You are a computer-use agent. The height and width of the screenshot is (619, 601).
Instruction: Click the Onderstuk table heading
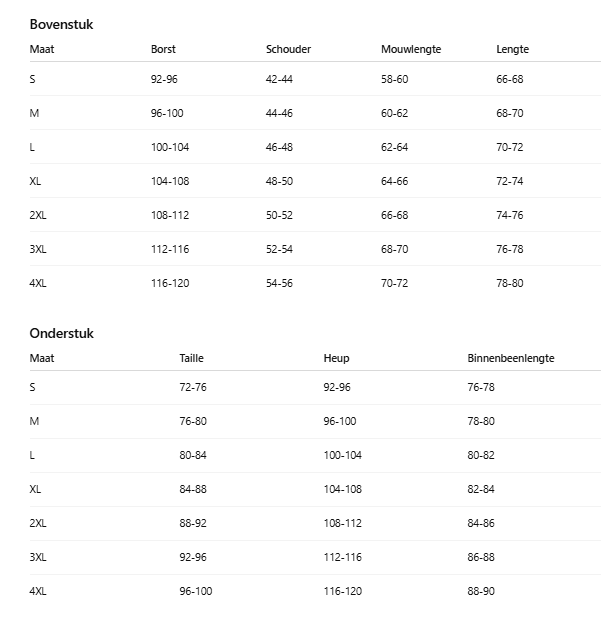click(61, 333)
